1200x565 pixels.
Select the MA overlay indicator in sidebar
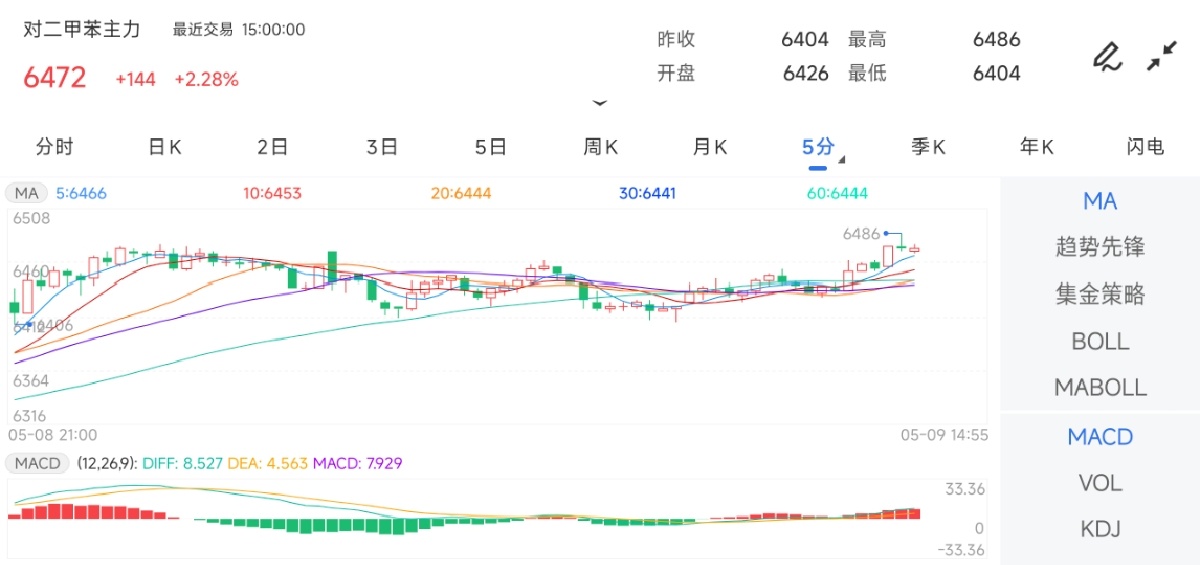[x=1100, y=201]
